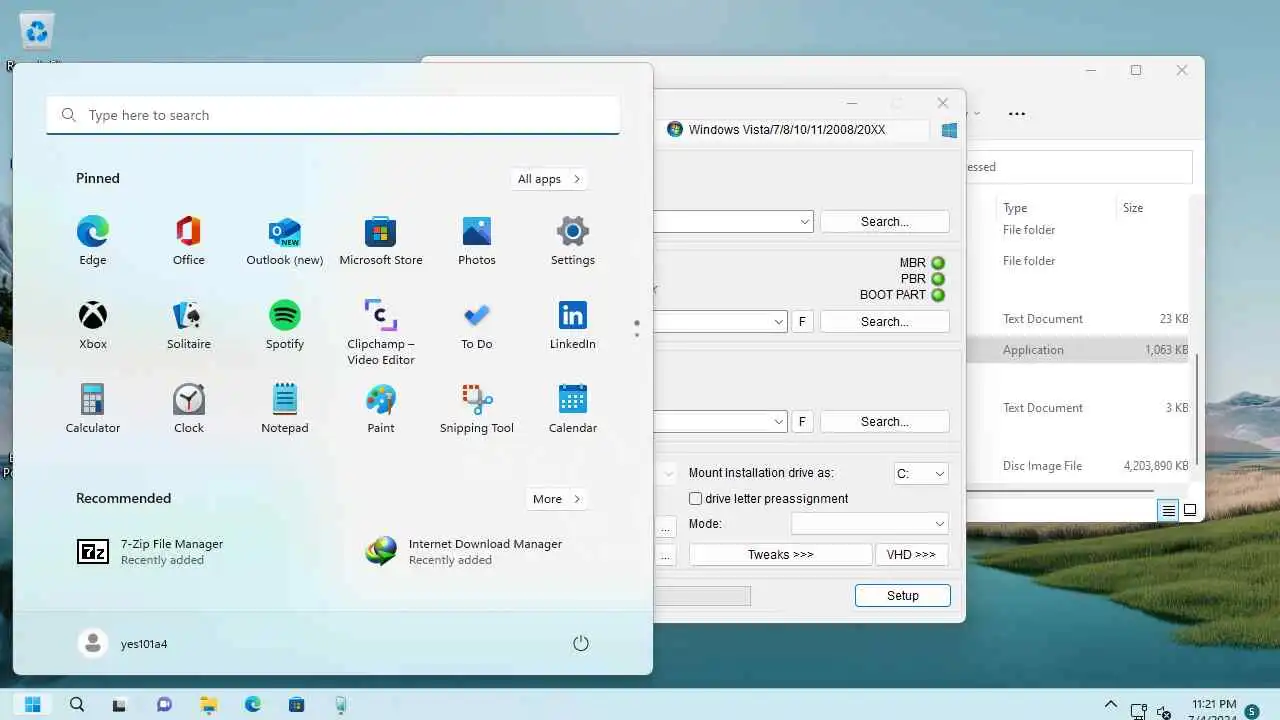1280x720 pixels.
Task: Show All apps list
Action: pos(549,179)
